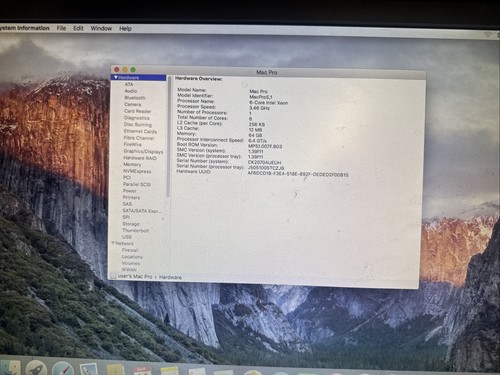Screen dimensions: 500x375
Task: Select Ethernet Cards in the sidebar
Action: click(140, 131)
